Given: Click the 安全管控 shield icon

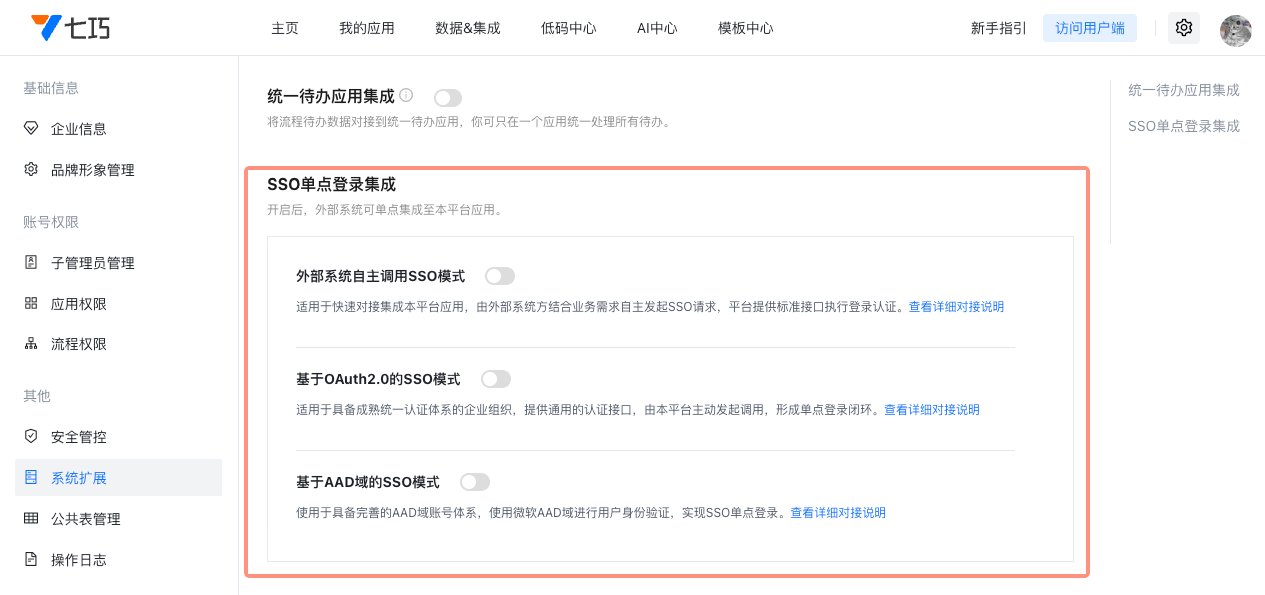Looking at the screenshot, I should click(x=31, y=437).
